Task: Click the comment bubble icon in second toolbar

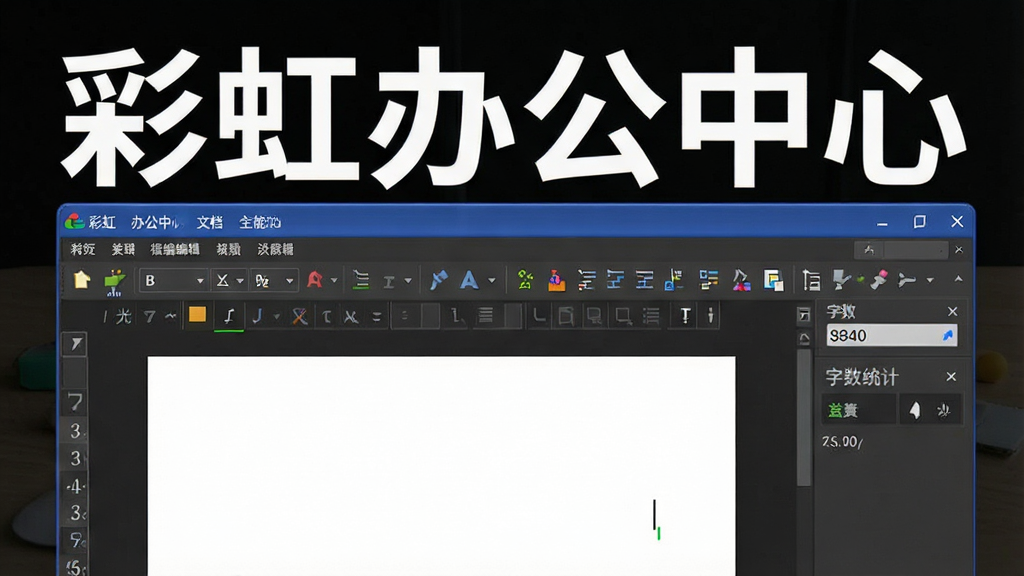Action: coord(594,317)
